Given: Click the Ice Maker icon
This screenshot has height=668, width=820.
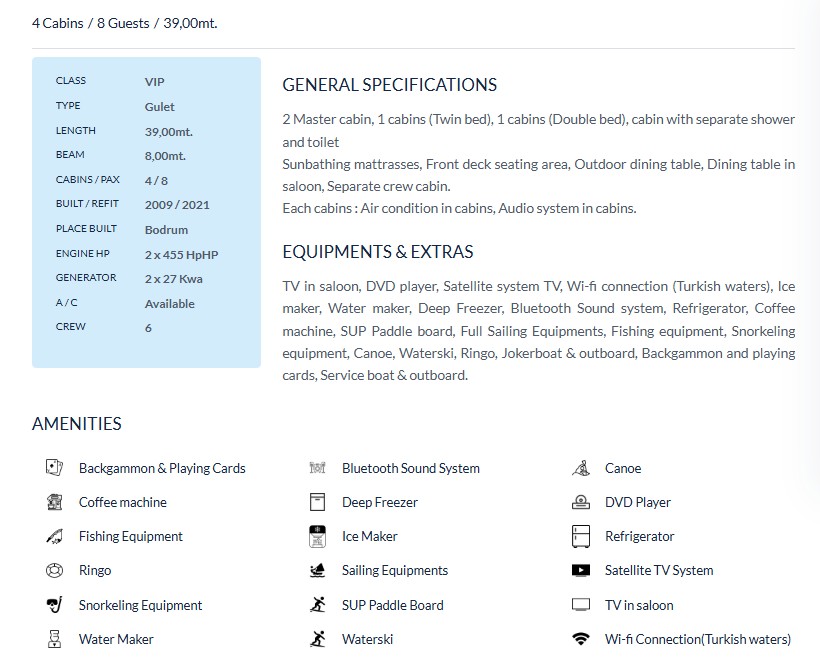Looking at the screenshot, I should (318, 536).
